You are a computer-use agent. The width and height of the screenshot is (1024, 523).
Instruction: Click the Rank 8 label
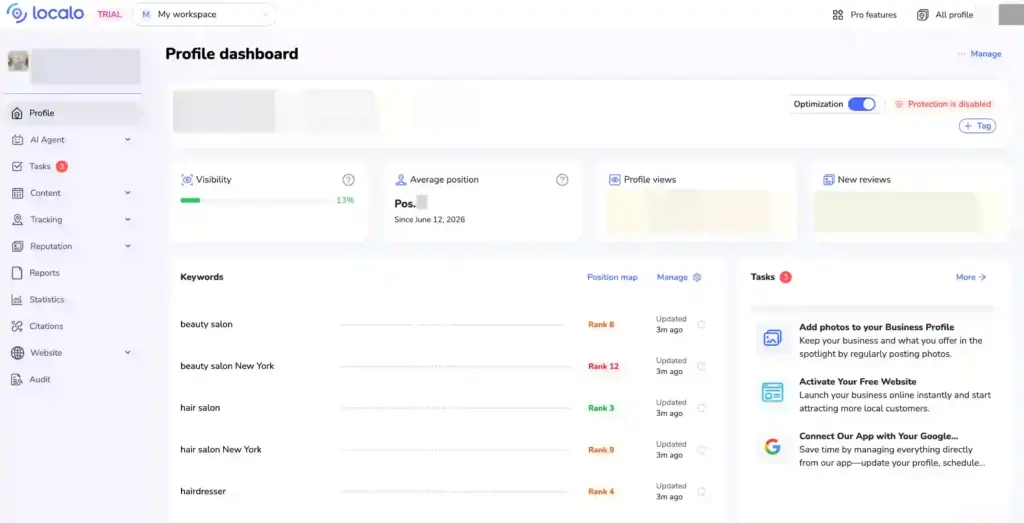[601, 325]
